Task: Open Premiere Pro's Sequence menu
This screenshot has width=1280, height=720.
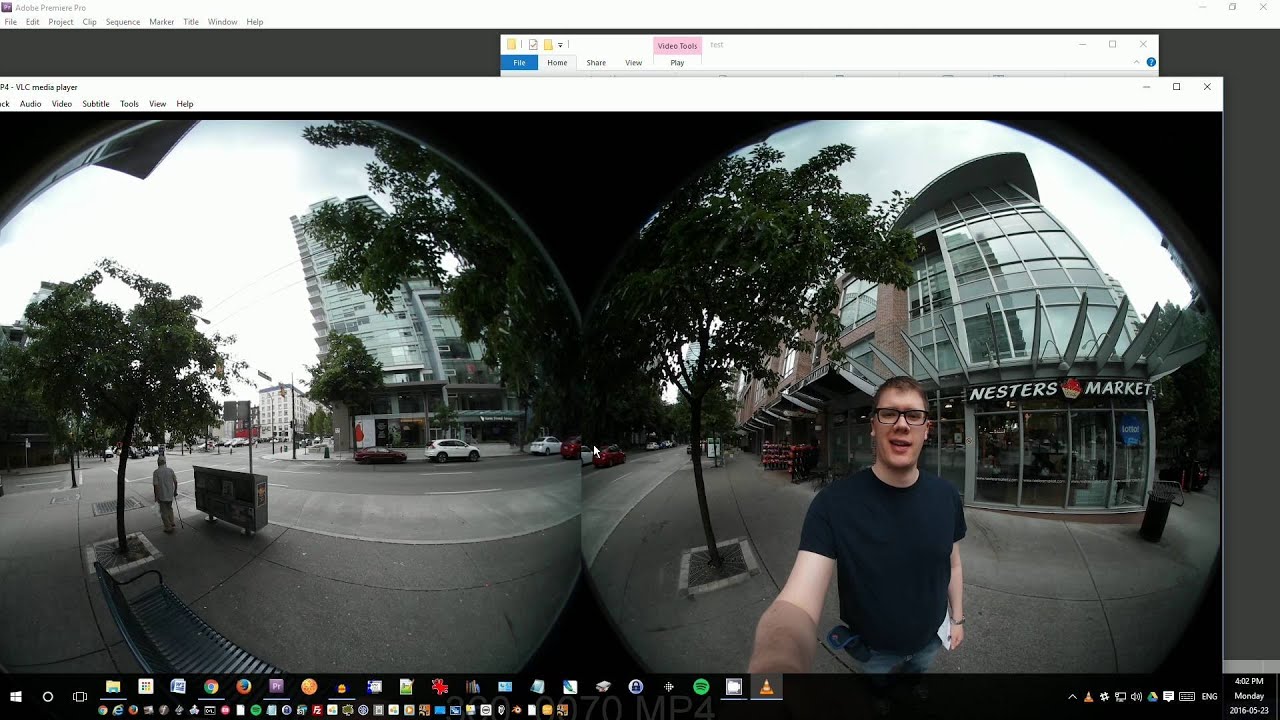Action: 123,22
